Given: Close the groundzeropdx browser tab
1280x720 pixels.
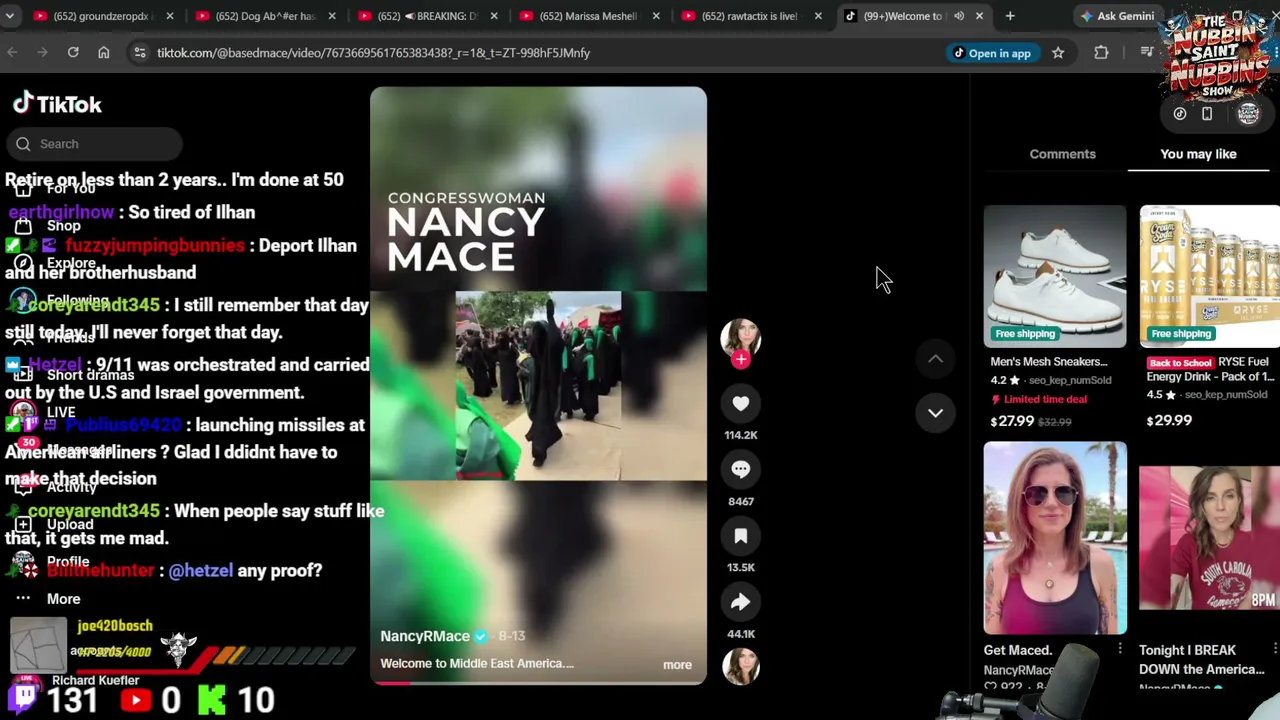Looking at the screenshot, I should pos(169,16).
